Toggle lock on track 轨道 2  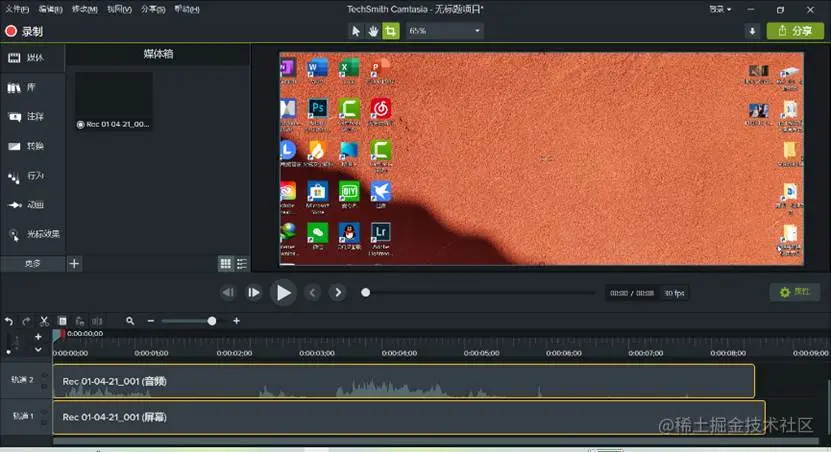click(x=45, y=386)
